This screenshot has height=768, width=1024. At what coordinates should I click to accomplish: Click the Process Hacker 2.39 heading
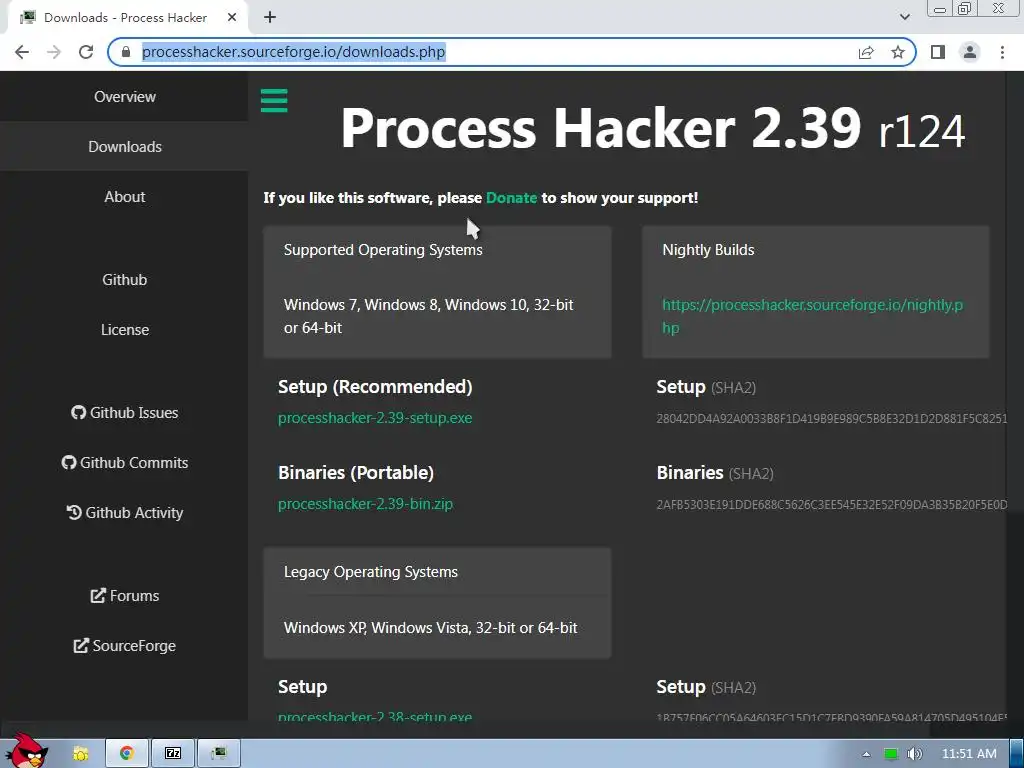pos(652,129)
